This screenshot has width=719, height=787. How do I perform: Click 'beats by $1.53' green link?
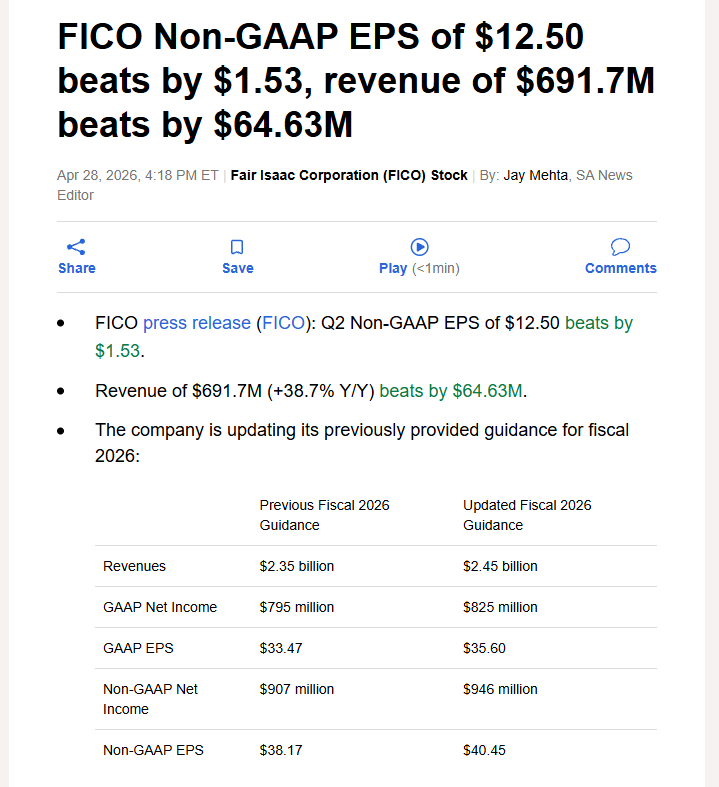click(x=364, y=337)
